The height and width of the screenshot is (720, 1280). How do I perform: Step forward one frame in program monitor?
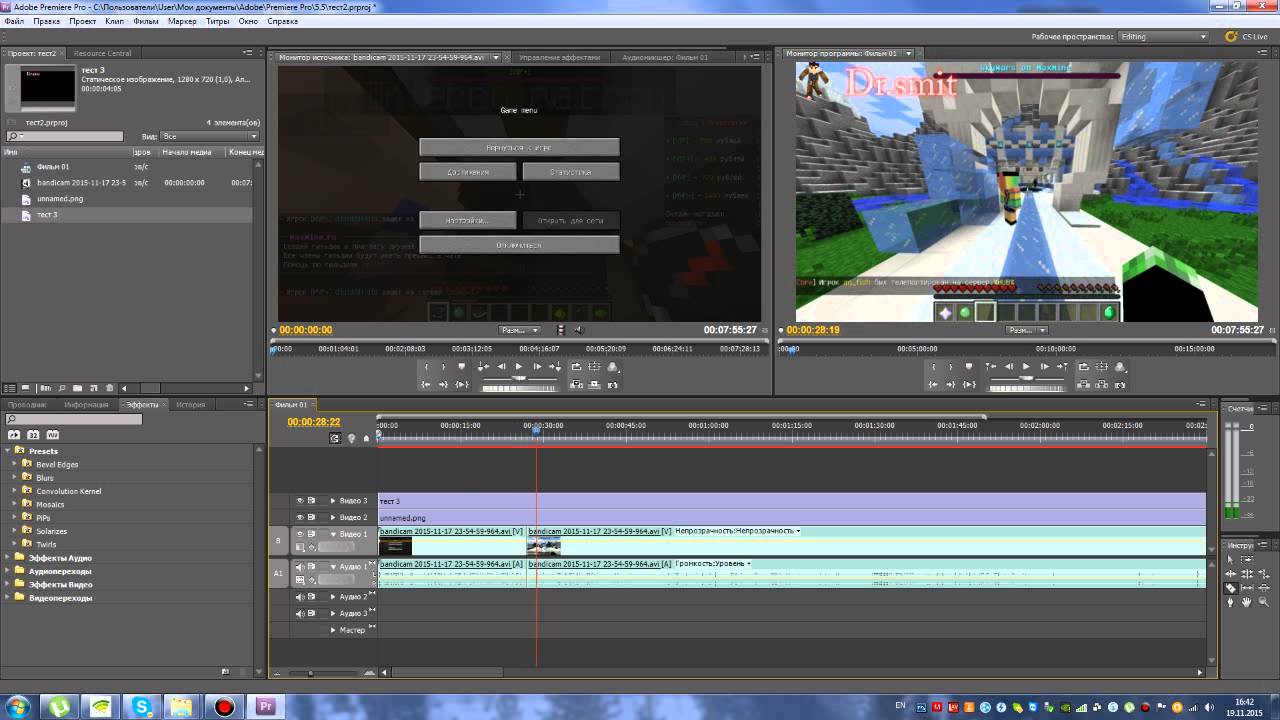click(x=1045, y=367)
